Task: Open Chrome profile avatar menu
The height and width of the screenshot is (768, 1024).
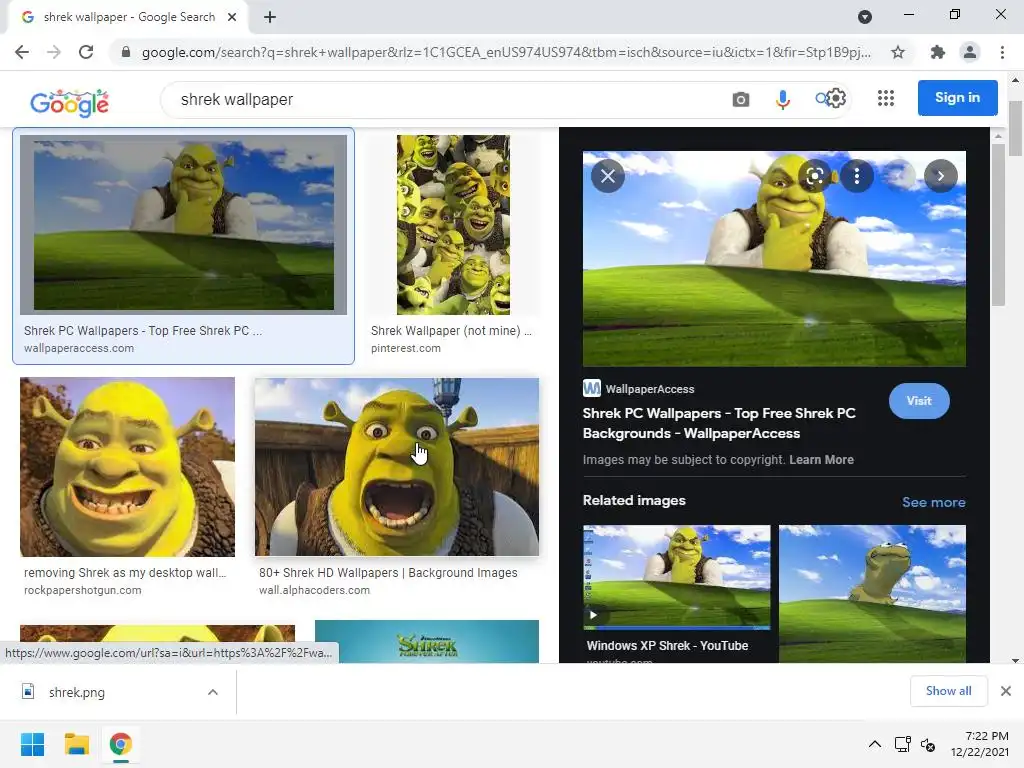Action: (970, 52)
